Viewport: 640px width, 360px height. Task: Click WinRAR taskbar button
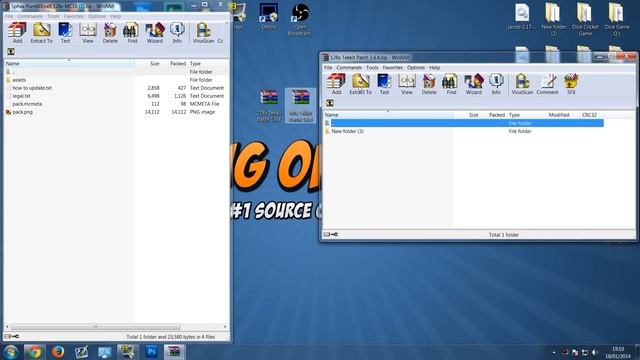point(175,351)
